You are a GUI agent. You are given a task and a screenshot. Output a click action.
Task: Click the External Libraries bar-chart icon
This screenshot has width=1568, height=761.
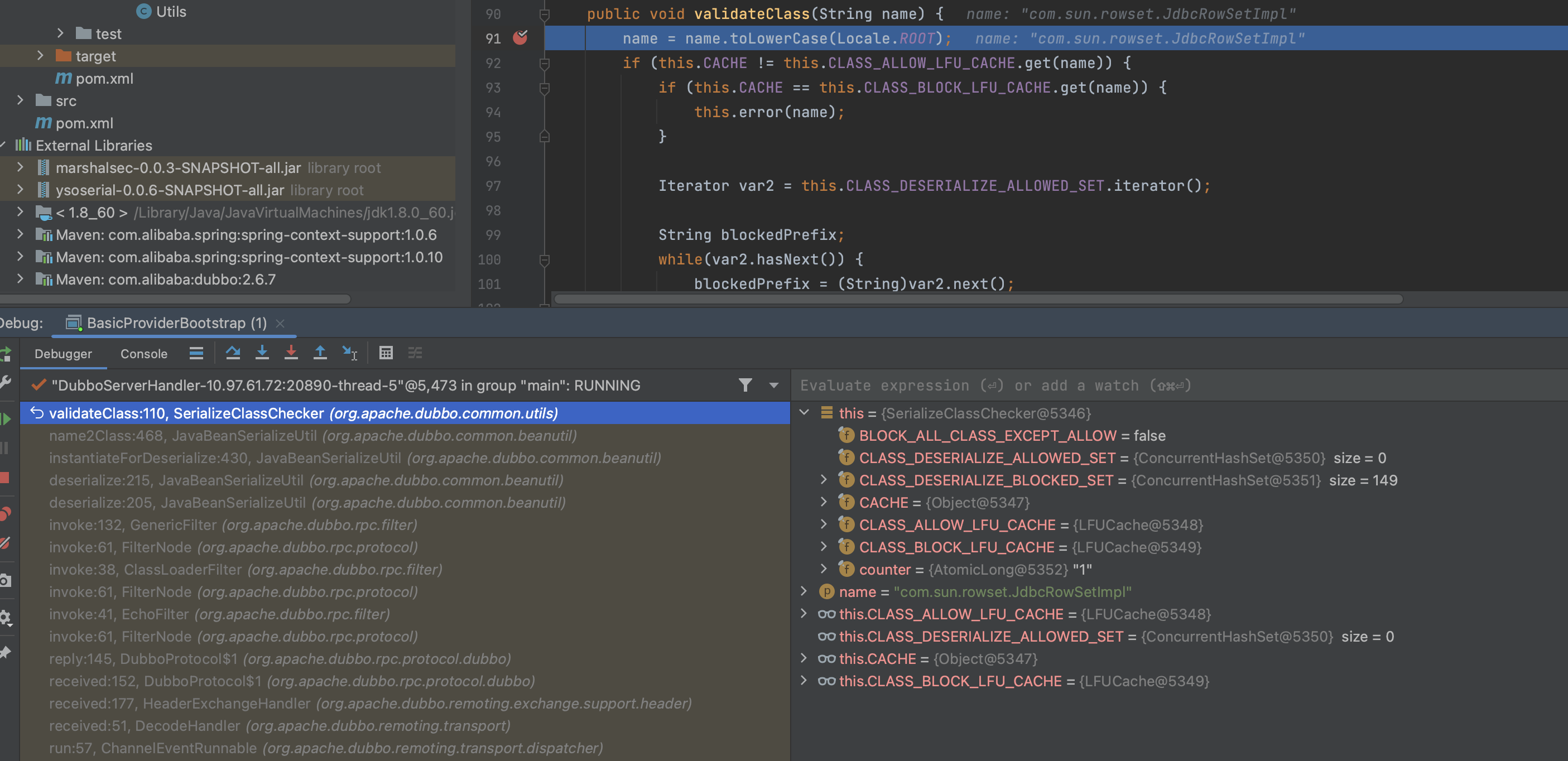click(x=23, y=145)
